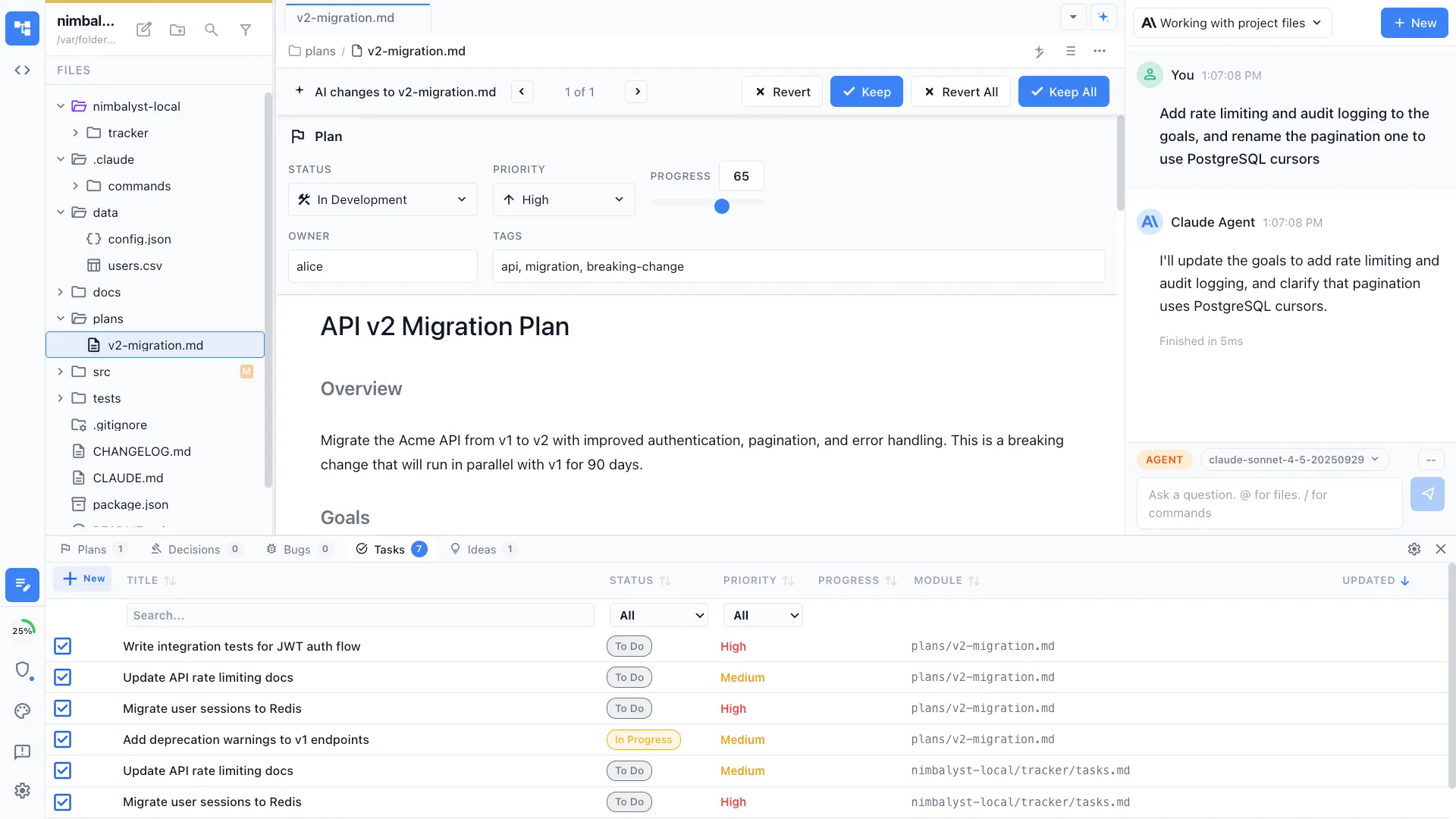This screenshot has height=819, width=1456.
Task: Open the feedback speech-bubble icon
Action: [x=22, y=752]
